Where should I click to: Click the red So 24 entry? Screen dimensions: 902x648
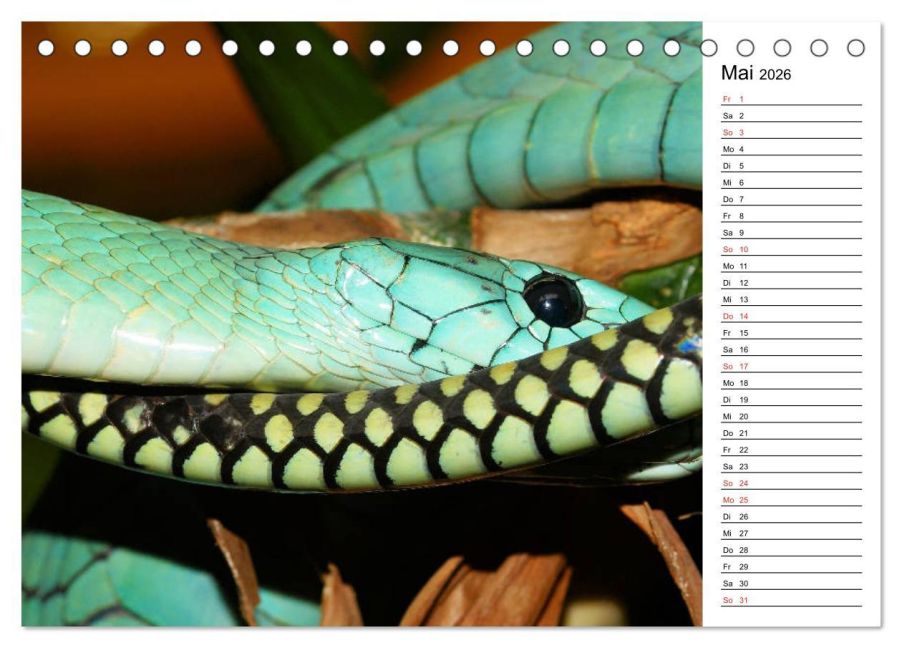point(790,483)
